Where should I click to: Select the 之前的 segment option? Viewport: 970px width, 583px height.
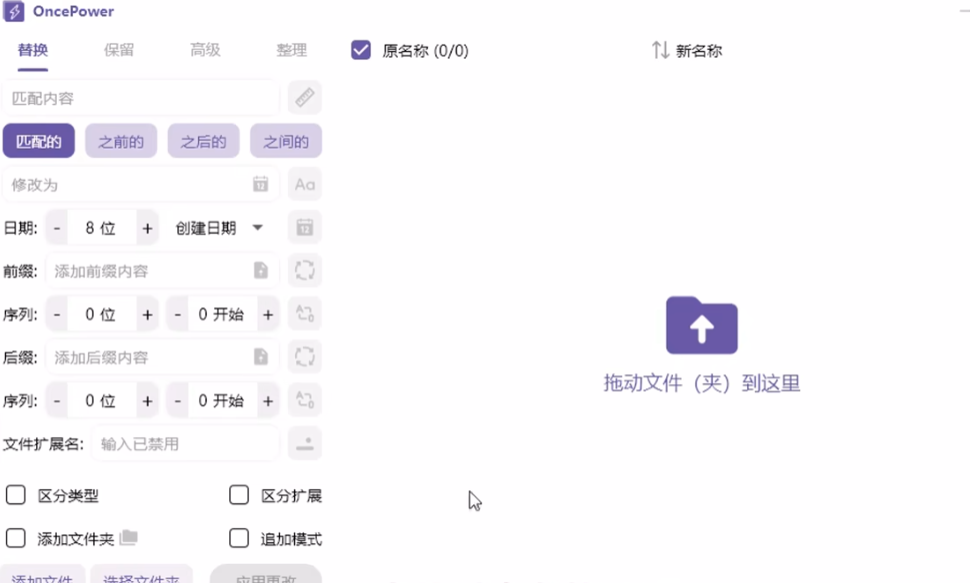click(121, 140)
